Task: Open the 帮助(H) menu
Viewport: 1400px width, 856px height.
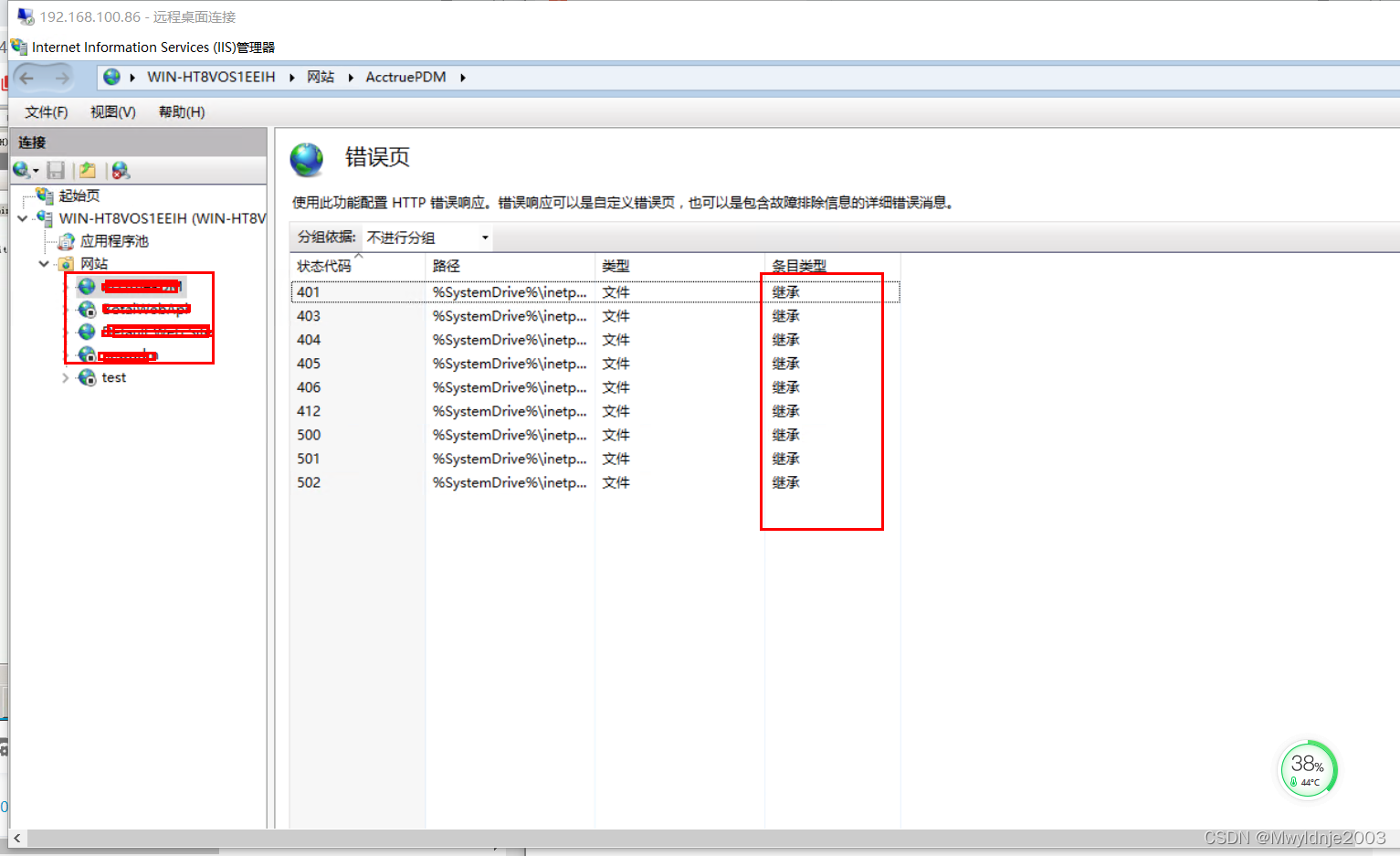Action: 182,111
